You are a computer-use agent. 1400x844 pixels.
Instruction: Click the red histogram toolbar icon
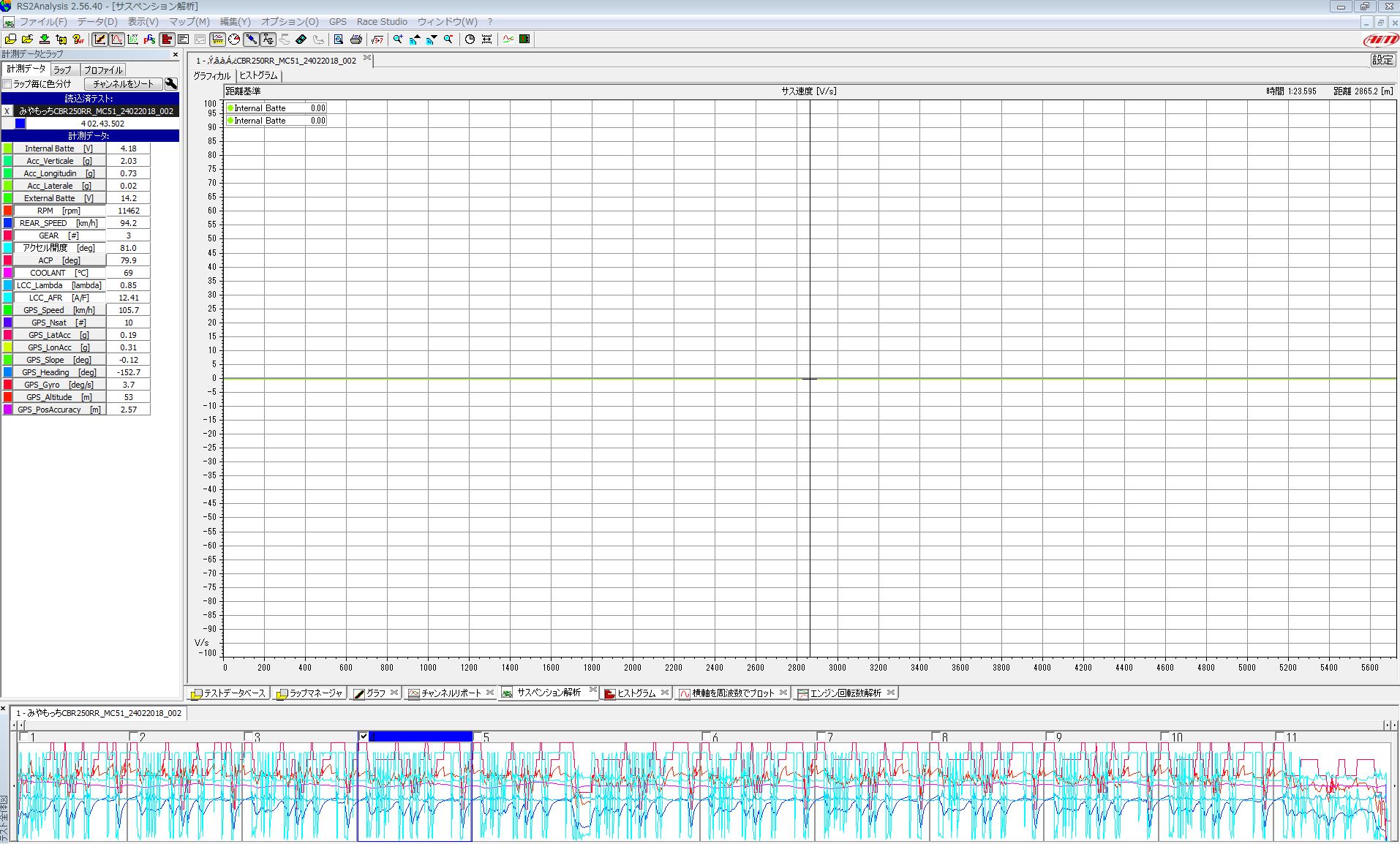click(x=166, y=39)
